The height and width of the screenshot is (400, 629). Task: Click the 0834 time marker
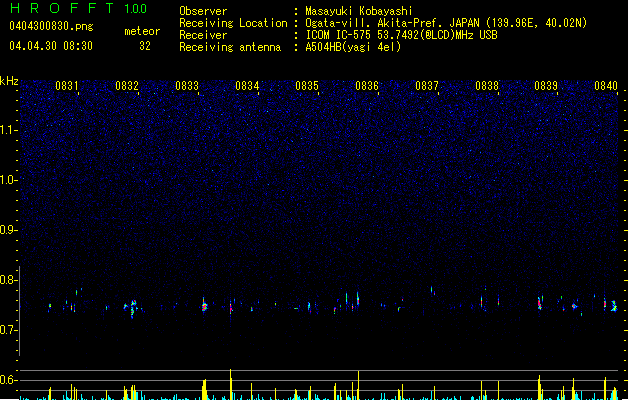point(247,86)
